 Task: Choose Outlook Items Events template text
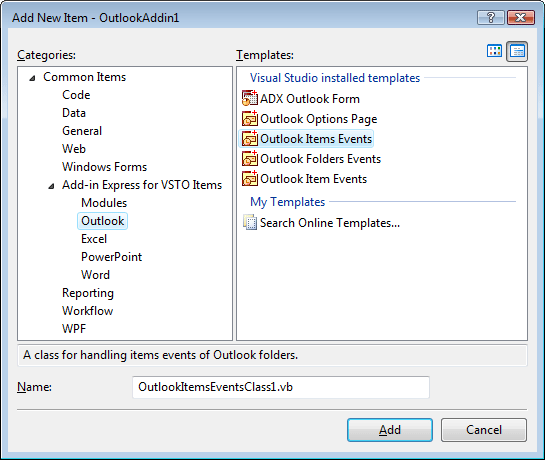click(x=316, y=139)
